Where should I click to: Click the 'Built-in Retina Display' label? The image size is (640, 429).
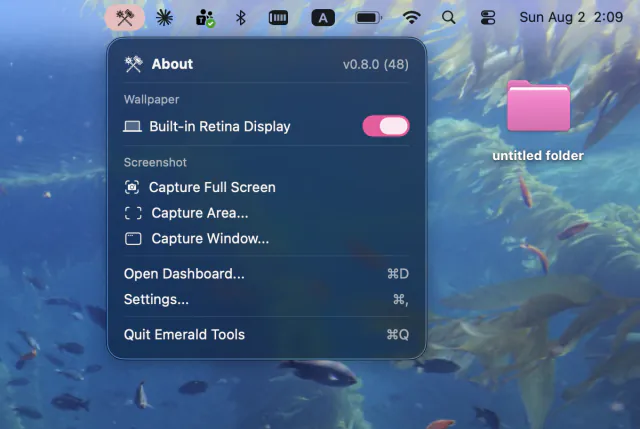pyautogui.click(x=220, y=127)
